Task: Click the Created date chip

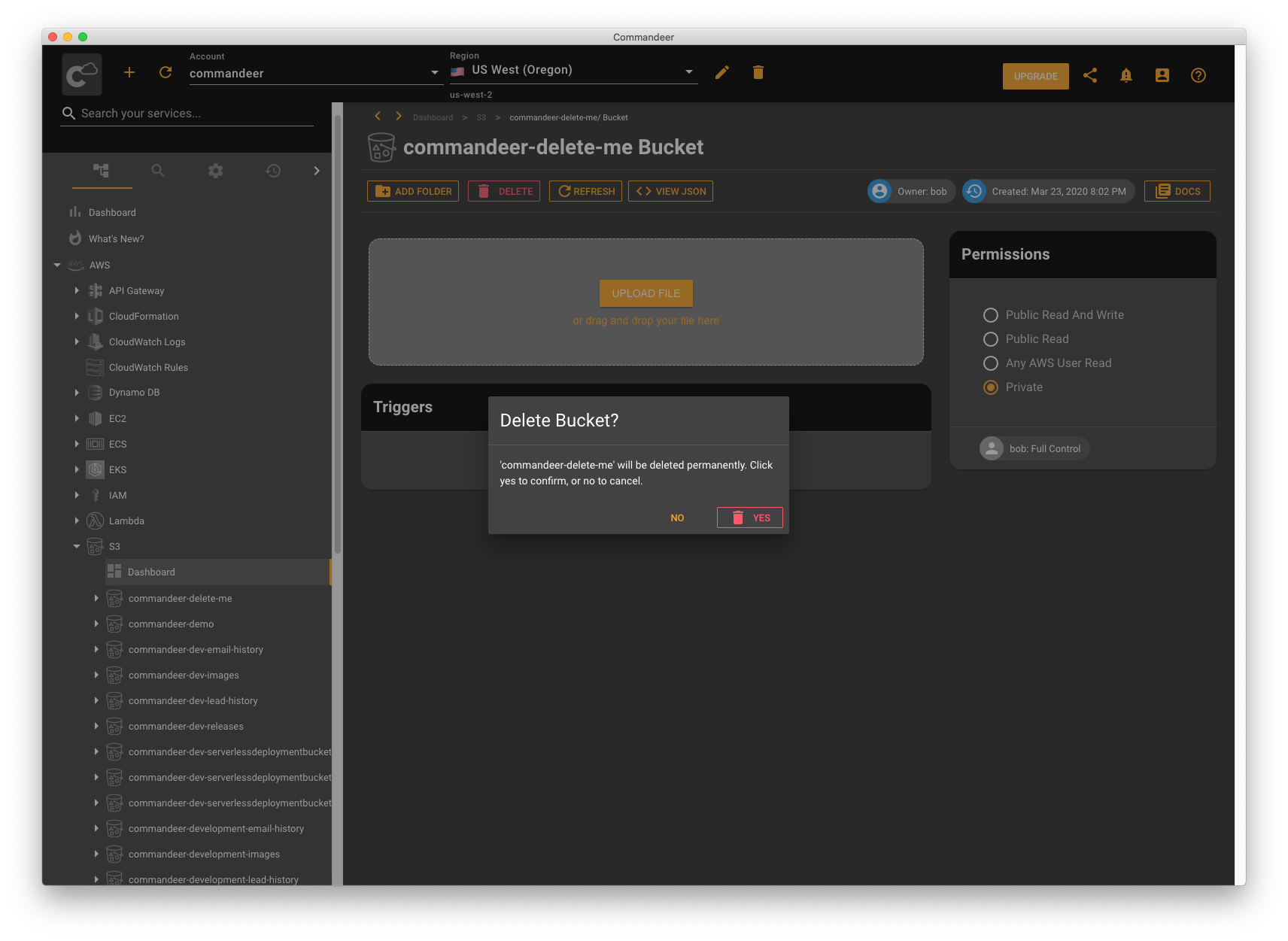Action: coord(1048,191)
